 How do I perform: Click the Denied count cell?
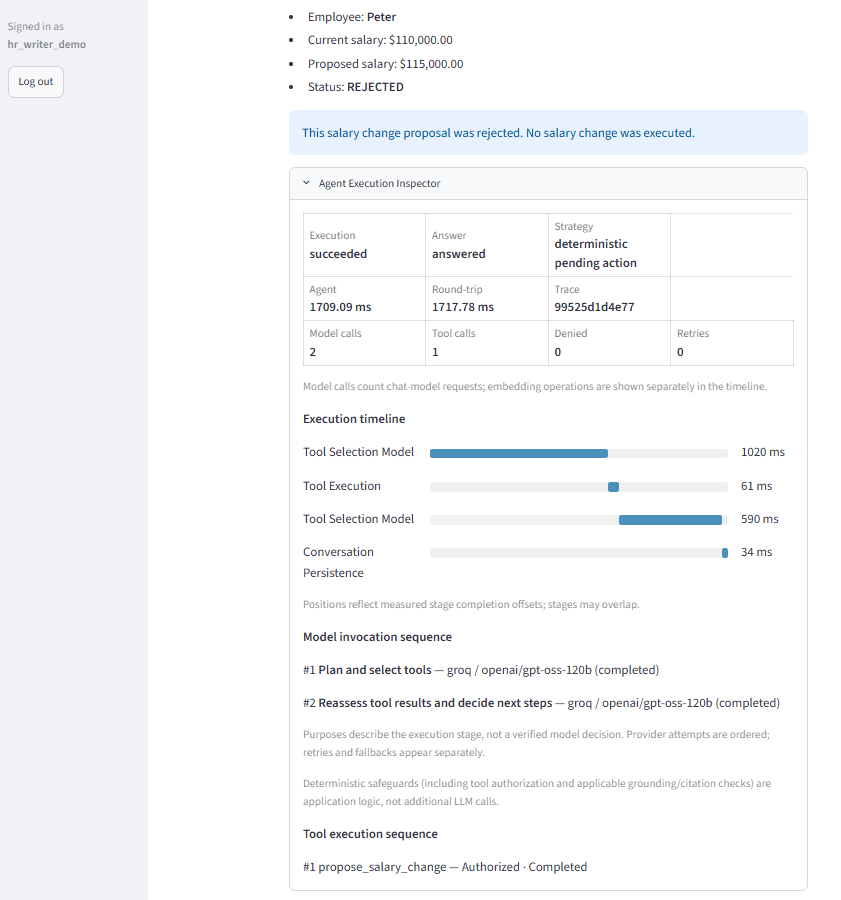coord(609,343)
